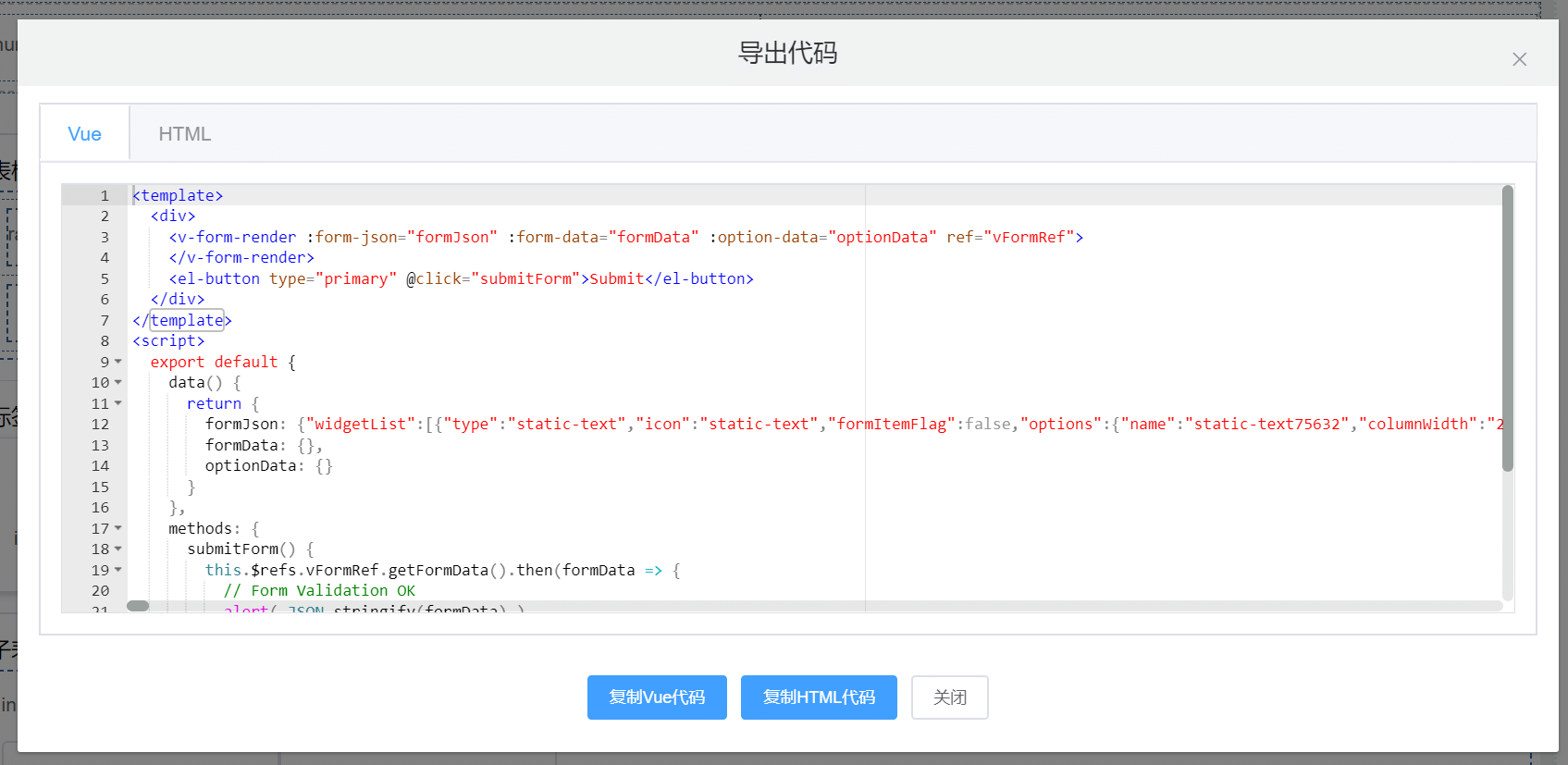Screen dimensions: 1568x765
Task: Collapse the export default block fold arrow
Action: point(118,362)
